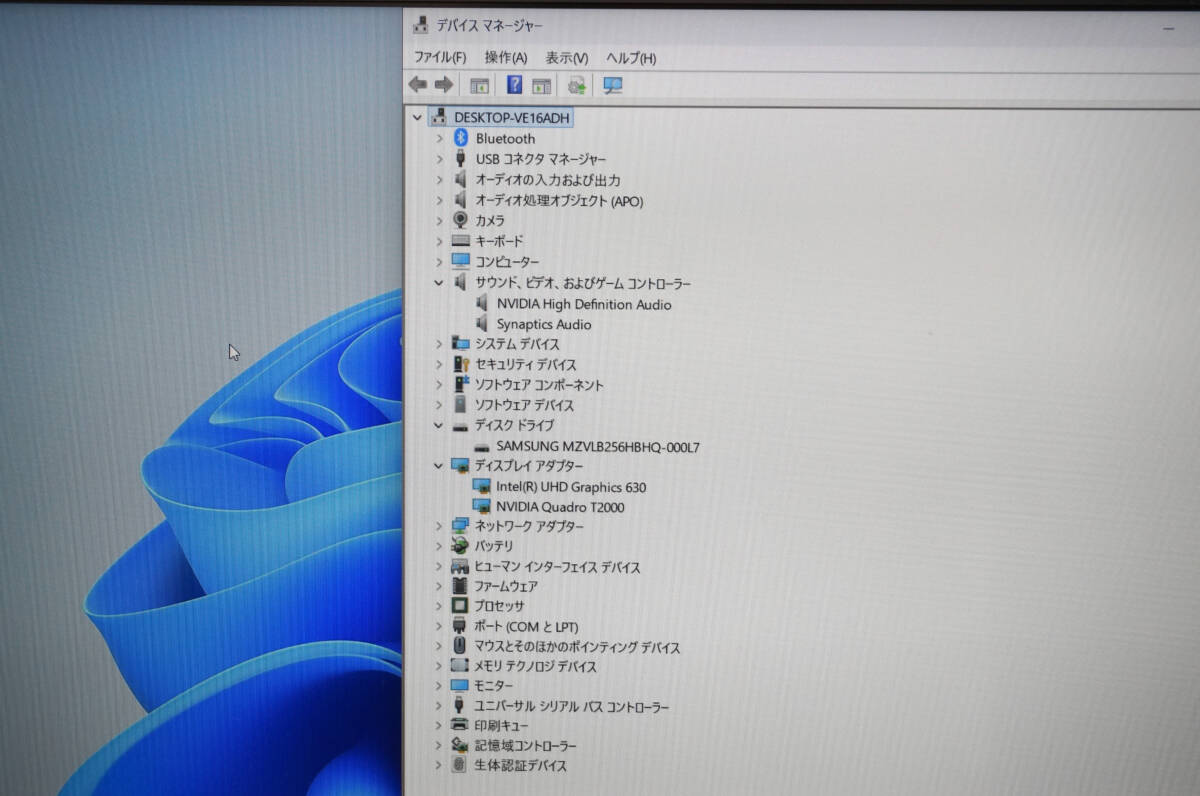The height and width of the screenshot is (796, 1200).
Task: Click the バッテリ category icon
Action: coord(460,546)
